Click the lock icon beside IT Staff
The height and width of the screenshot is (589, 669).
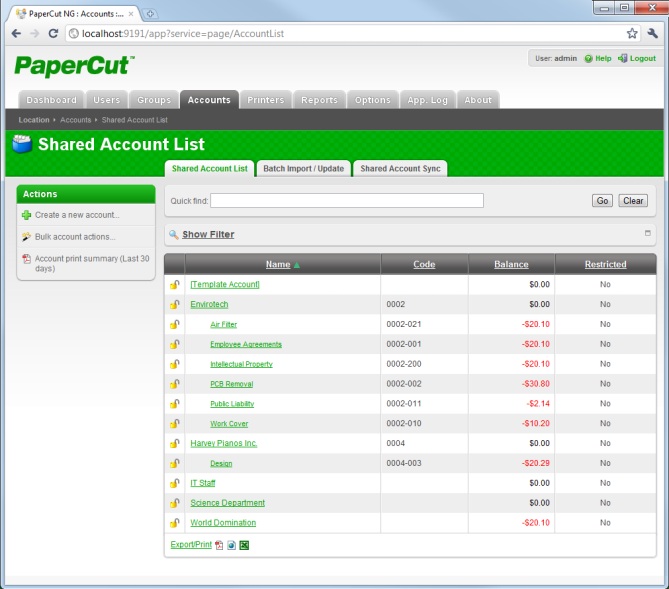click(175, 483)
